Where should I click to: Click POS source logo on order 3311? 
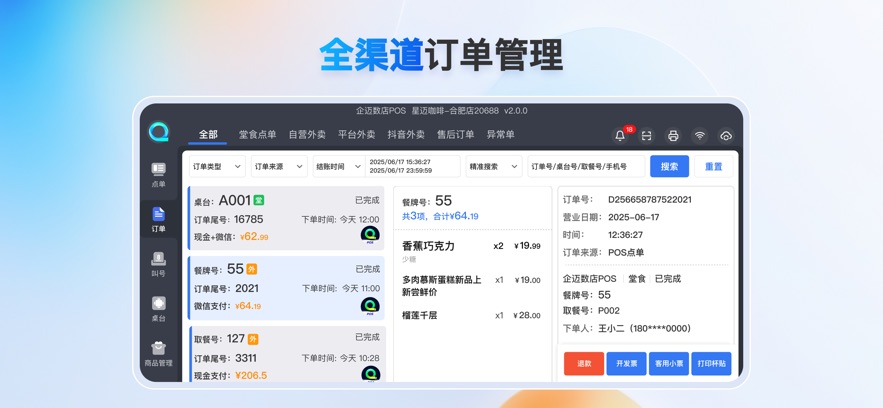pos(370,374)
